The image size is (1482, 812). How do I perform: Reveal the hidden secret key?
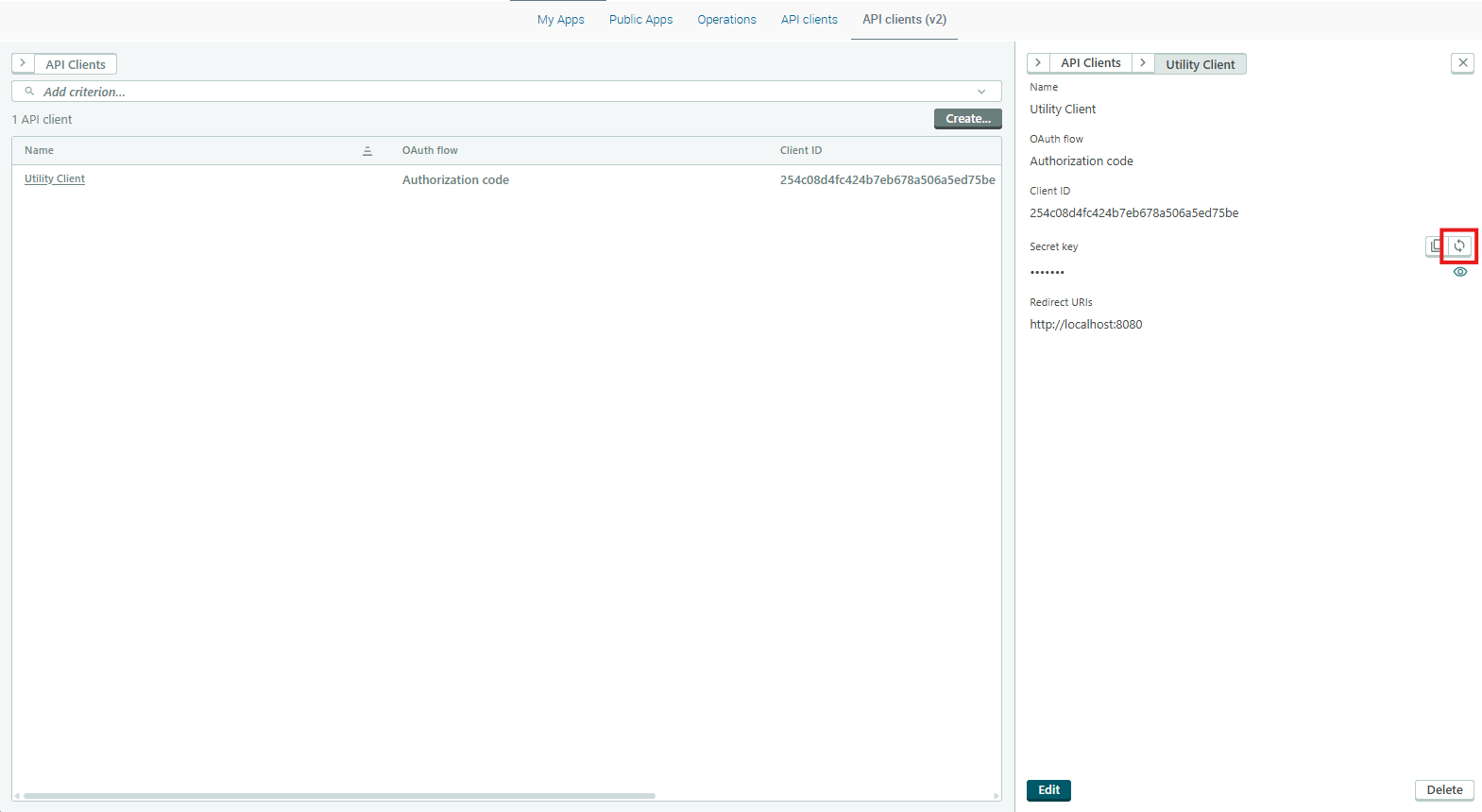1459,272
